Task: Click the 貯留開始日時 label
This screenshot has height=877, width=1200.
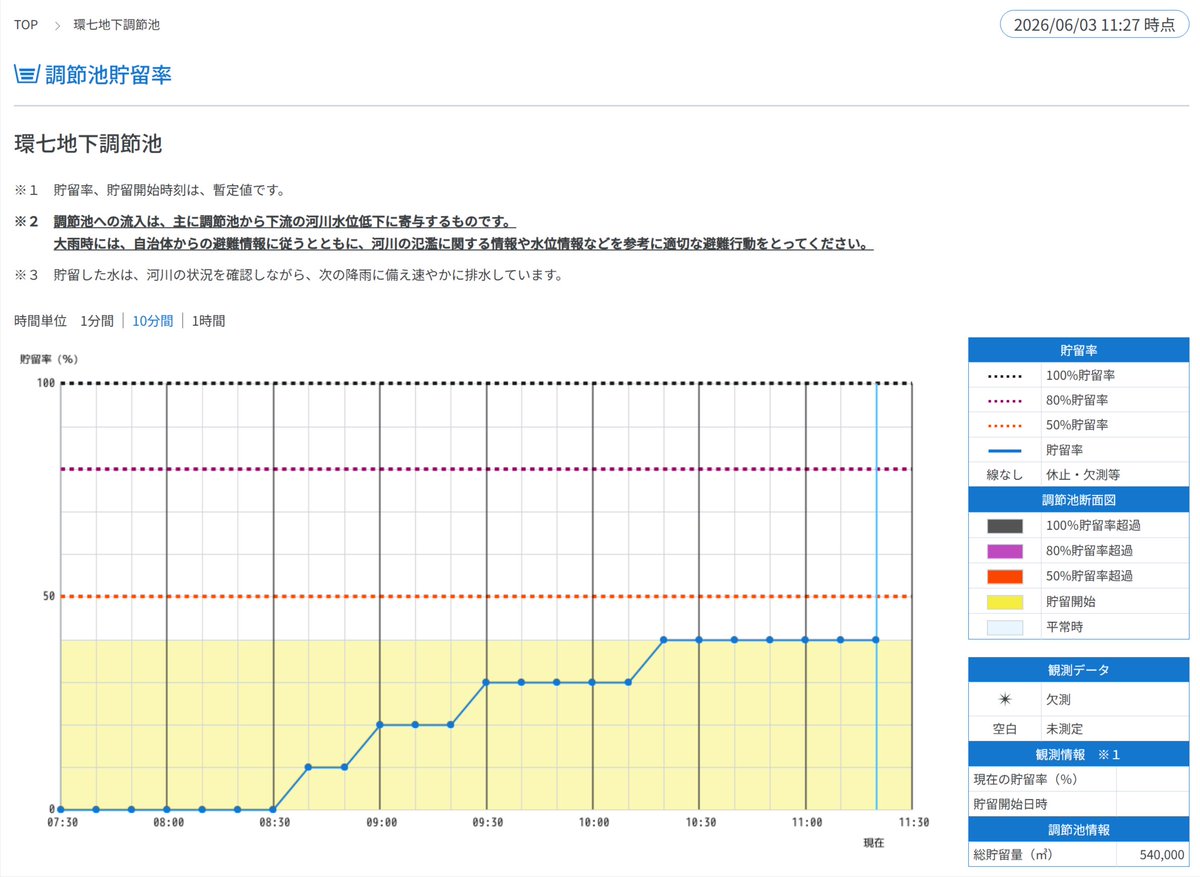Action: click(1010, 805)
